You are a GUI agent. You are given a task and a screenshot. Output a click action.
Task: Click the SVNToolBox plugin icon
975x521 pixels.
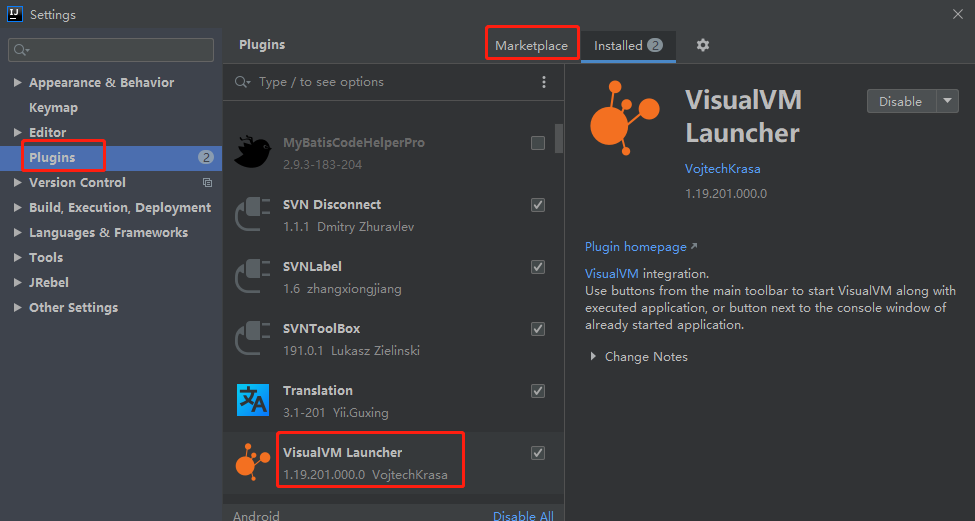252,338
